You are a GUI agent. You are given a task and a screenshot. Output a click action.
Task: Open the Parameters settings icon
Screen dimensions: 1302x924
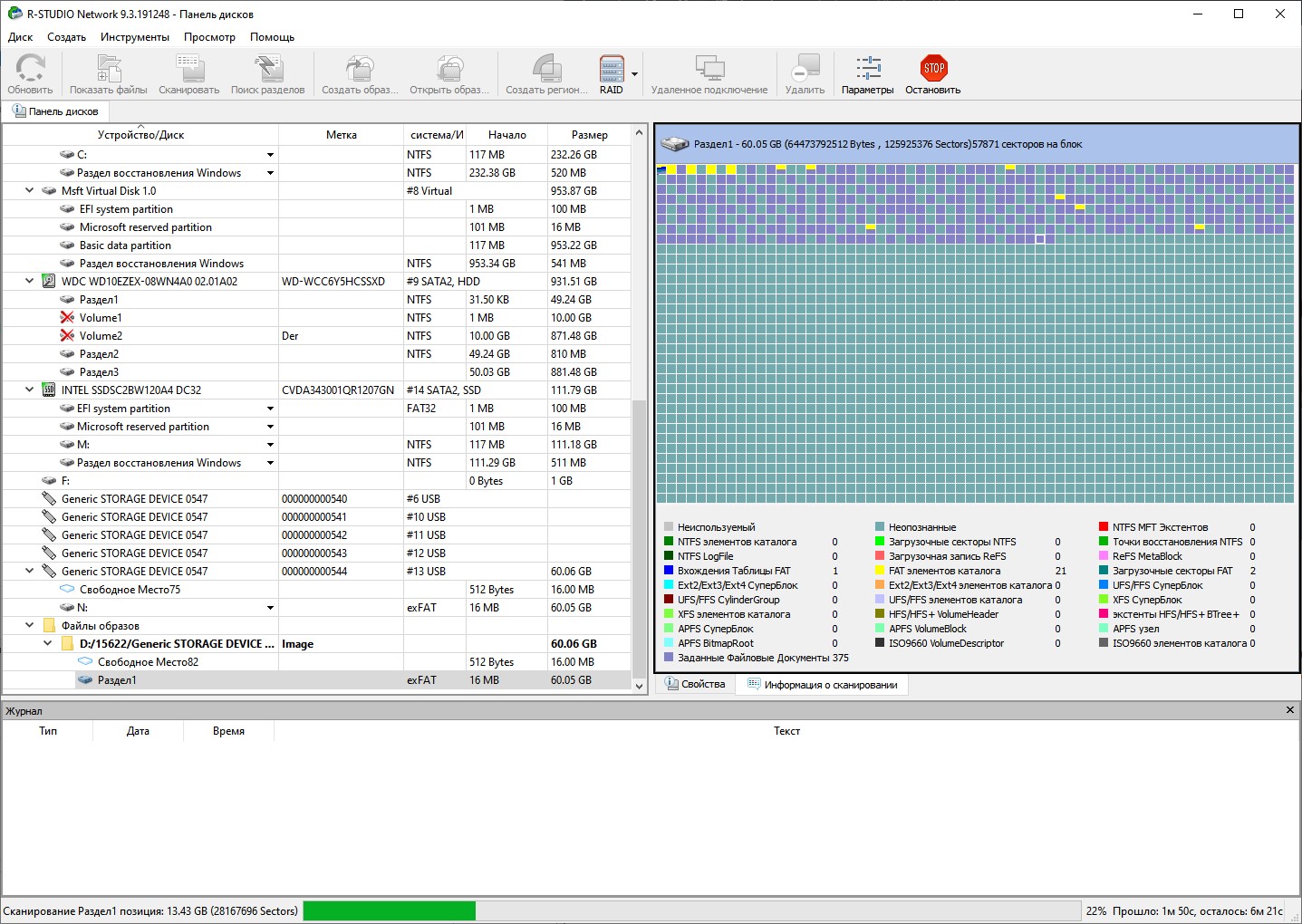(867, 70)
